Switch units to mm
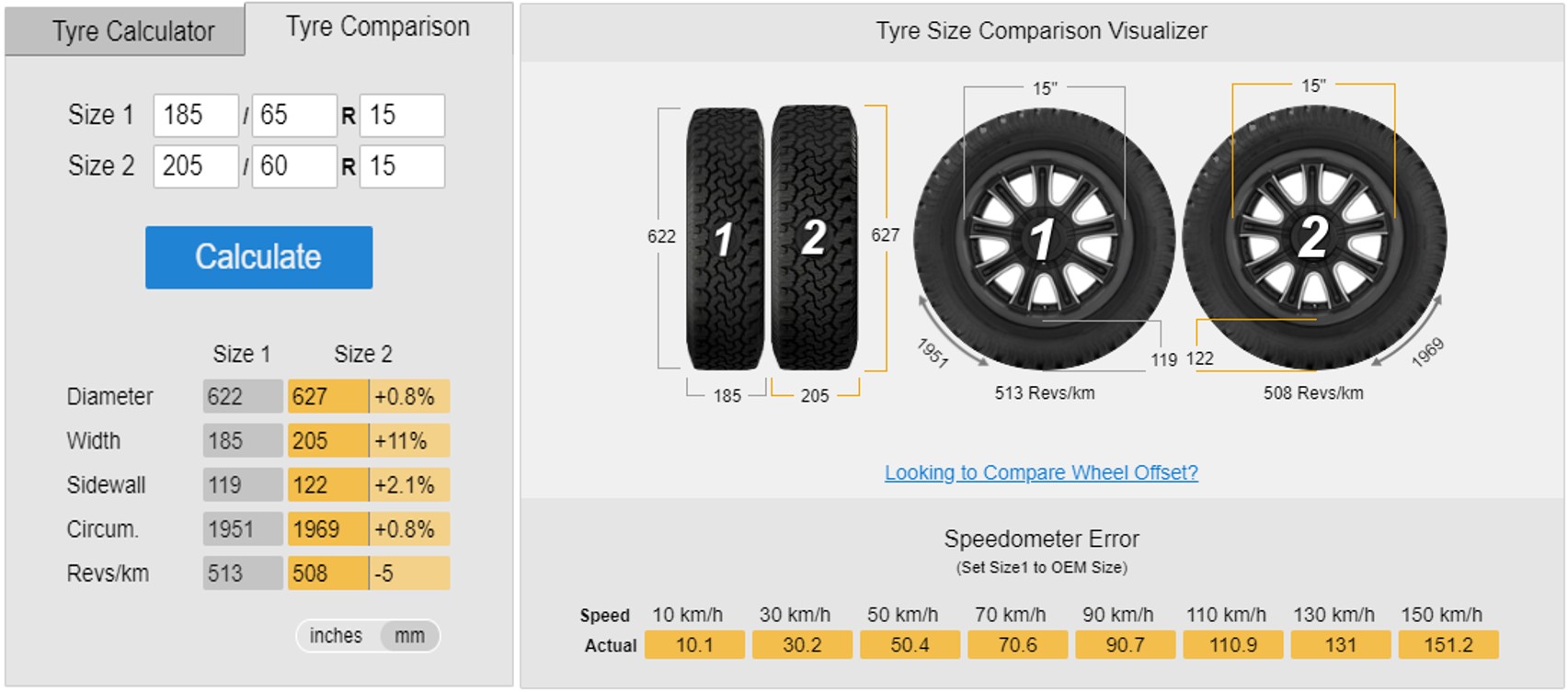Image resolution: width=1568 pixels, height=692 pixels. (410, 636)
